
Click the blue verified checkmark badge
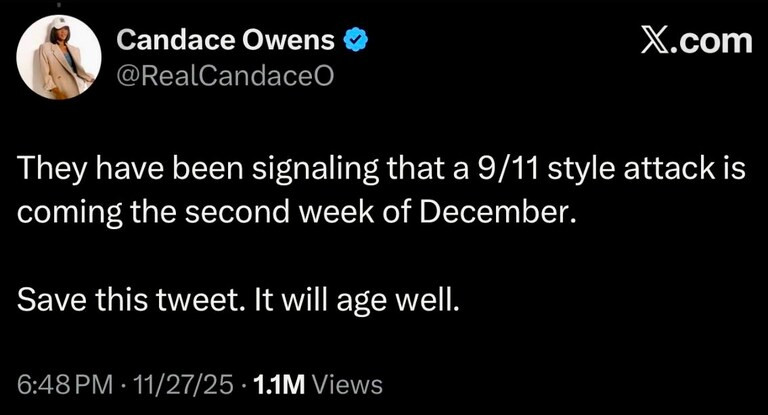356,41
